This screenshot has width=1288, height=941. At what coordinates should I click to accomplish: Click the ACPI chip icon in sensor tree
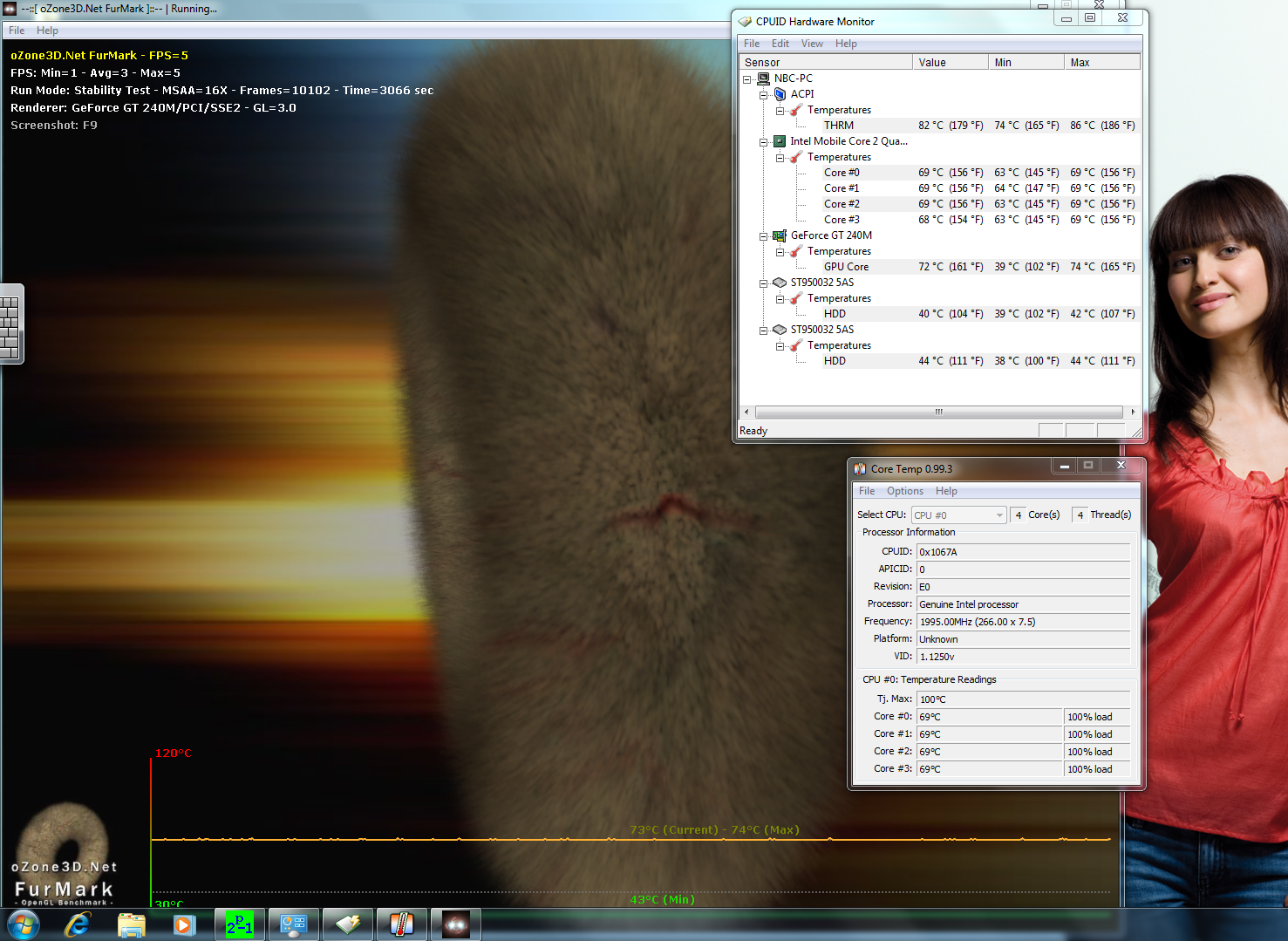[780, 94]
